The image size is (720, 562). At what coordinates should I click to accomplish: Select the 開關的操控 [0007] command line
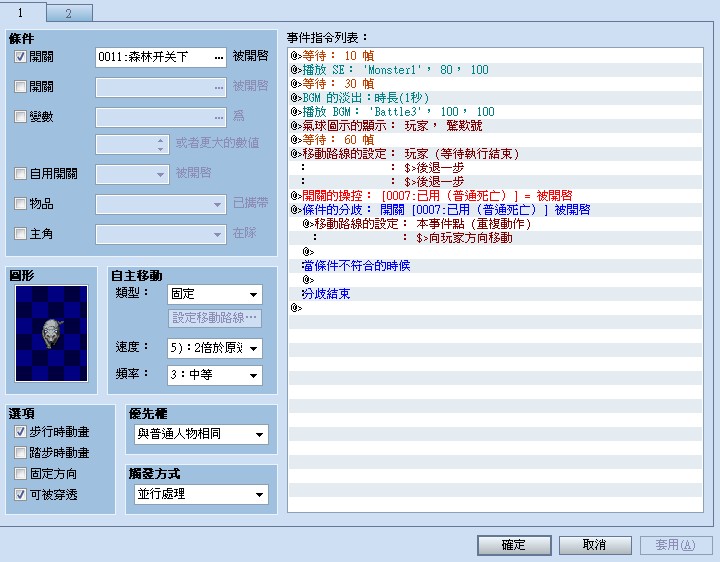(495, 196)
